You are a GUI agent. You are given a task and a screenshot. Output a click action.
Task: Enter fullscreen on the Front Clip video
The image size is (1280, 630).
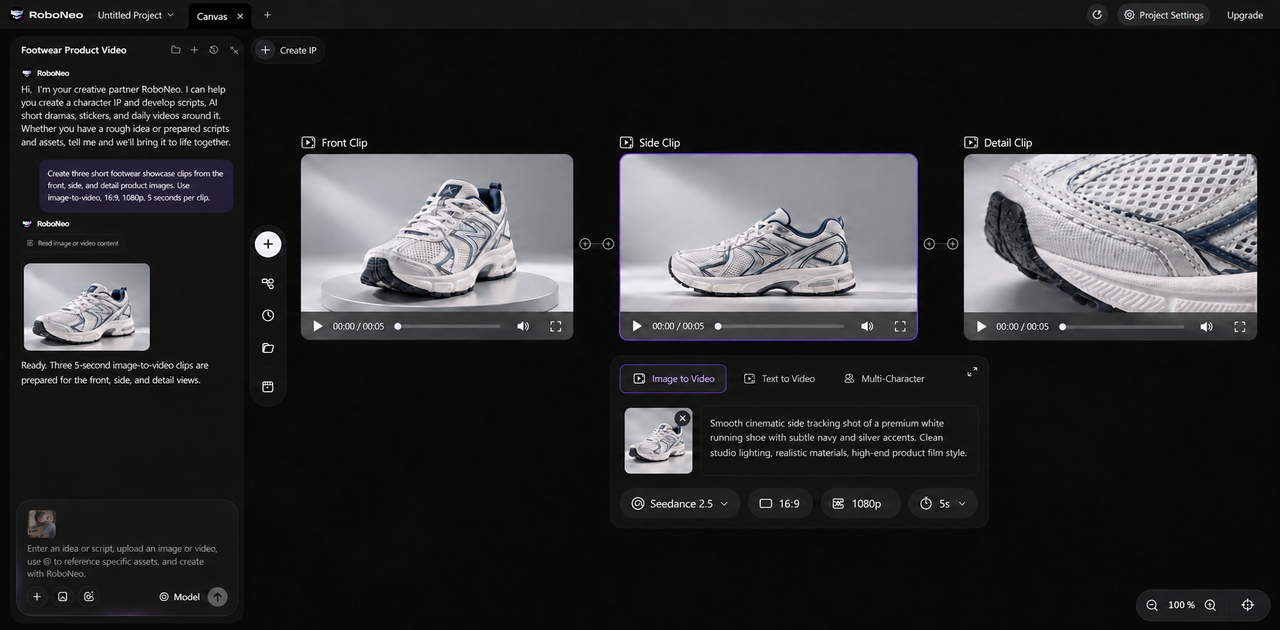pyautogui.click(x=555, y=326)
